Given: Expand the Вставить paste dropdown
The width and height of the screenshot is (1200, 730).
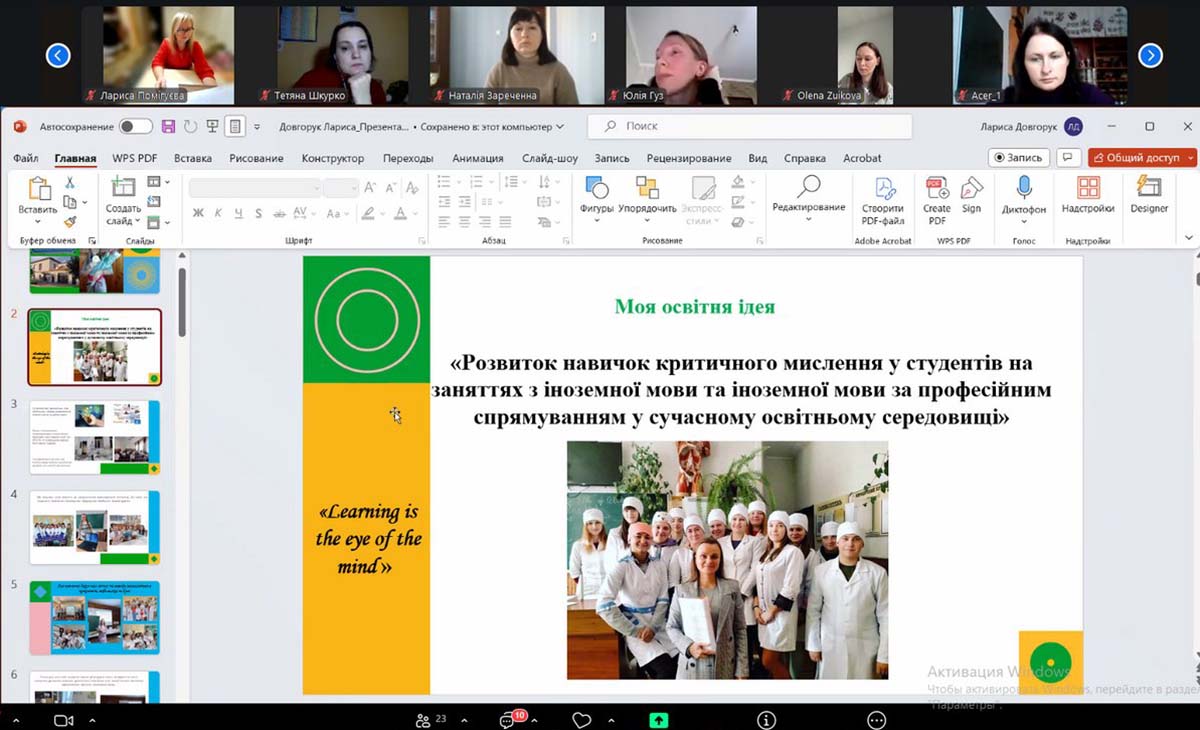Looking at the screenshot, I should tap(38, 222).
